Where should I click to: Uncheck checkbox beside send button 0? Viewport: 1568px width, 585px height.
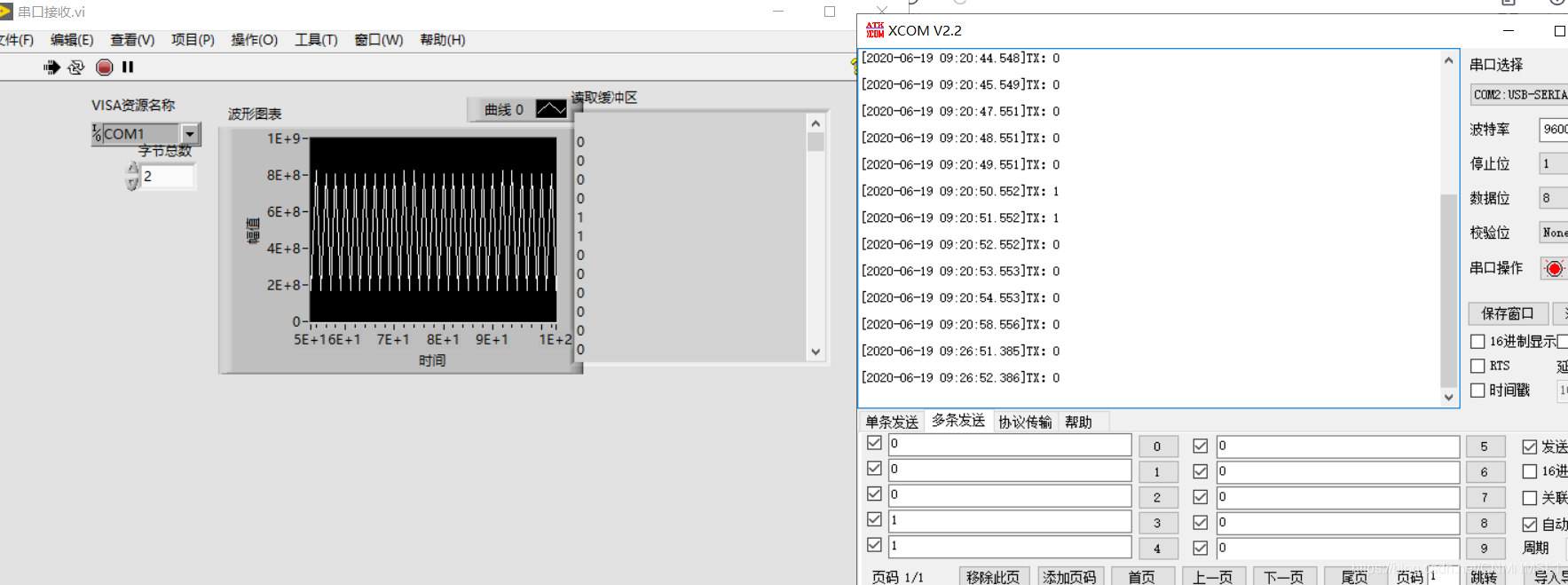[874, 442]
